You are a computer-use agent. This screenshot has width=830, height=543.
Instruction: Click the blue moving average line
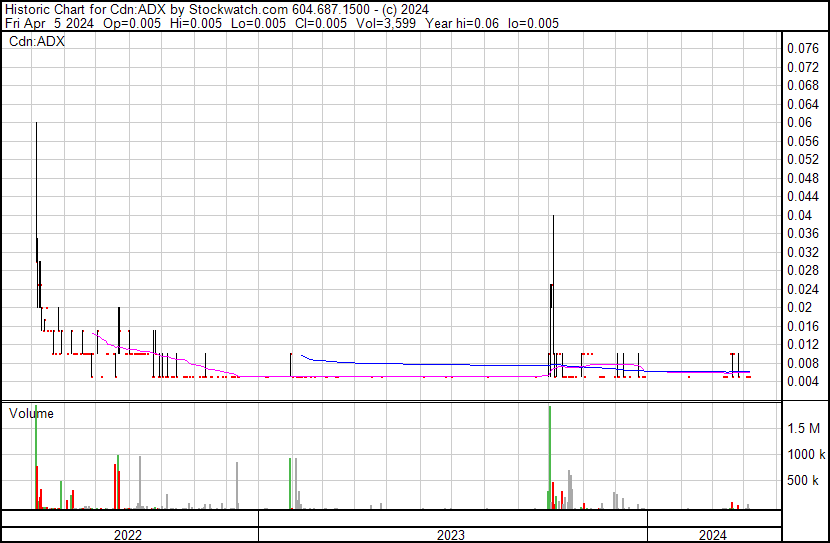[400, 363]
